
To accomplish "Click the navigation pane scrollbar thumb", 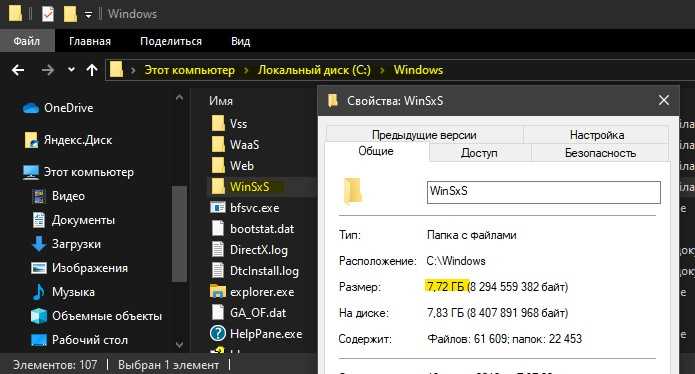I will [x=179, y=234].
